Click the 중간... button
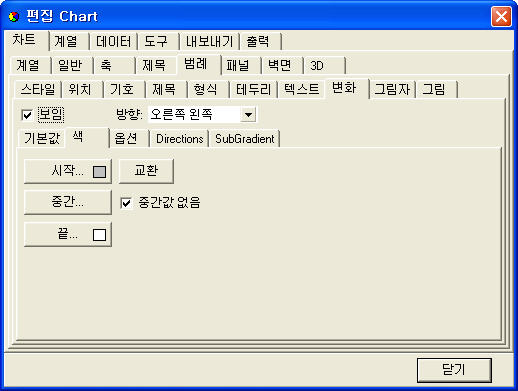Viewport: 518px width, 391px height. (x=68, y=202)
